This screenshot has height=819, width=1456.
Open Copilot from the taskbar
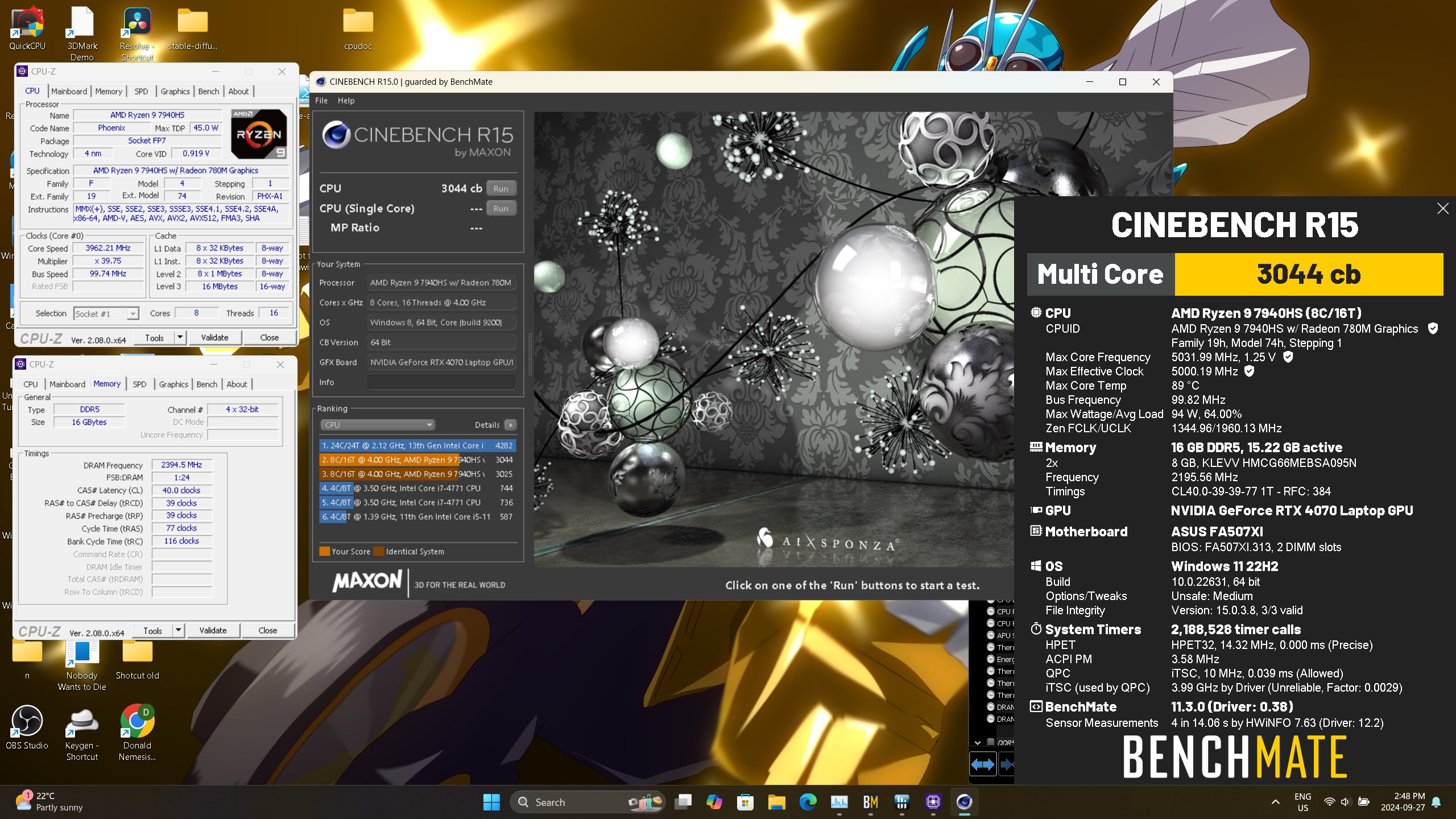[x=714, y=802]
